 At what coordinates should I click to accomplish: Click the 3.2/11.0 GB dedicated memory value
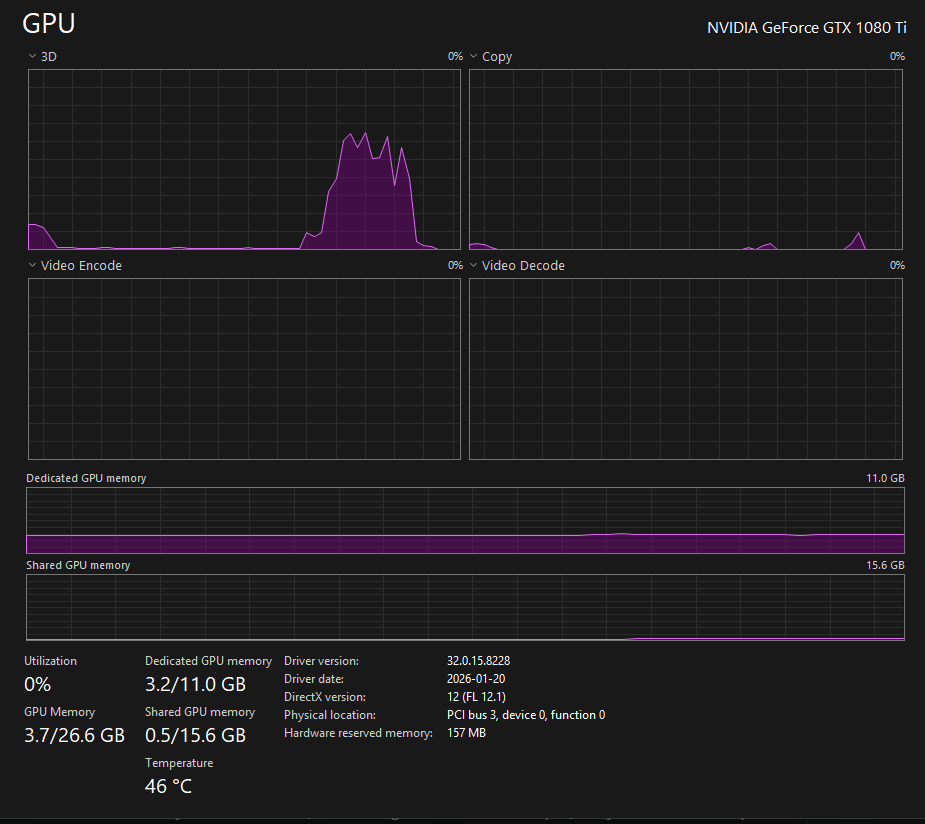[x=195, y=684]
